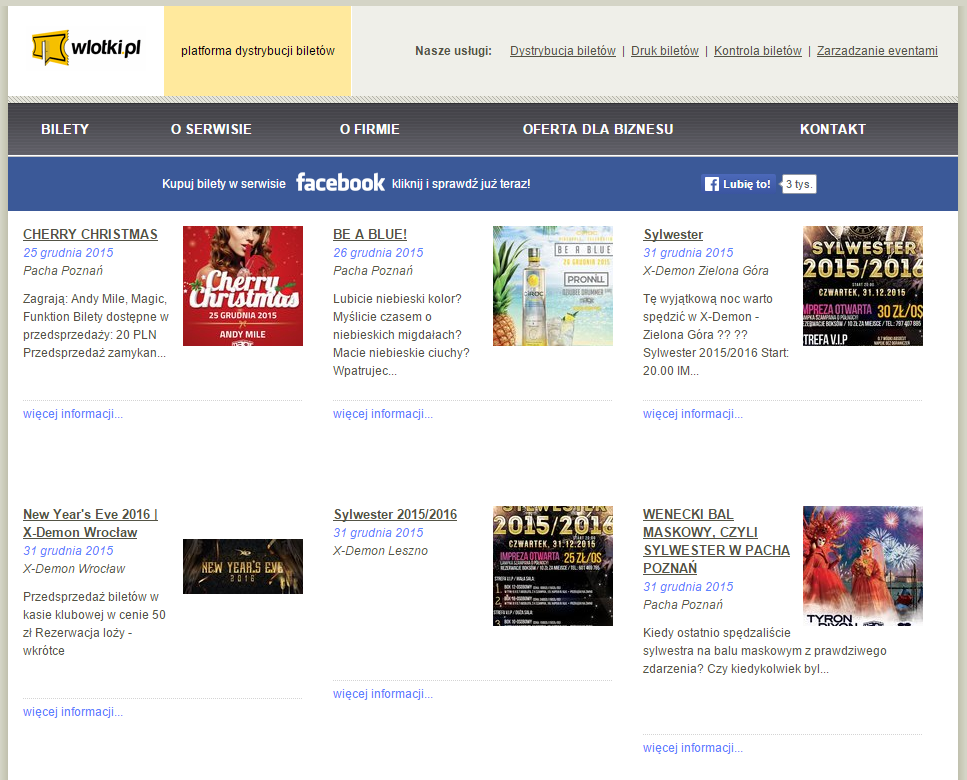This screenshot has height=780, width=967.
Task: Click the wlotki.pl logo
Action: pyautogui.click(x=85, y=49)
